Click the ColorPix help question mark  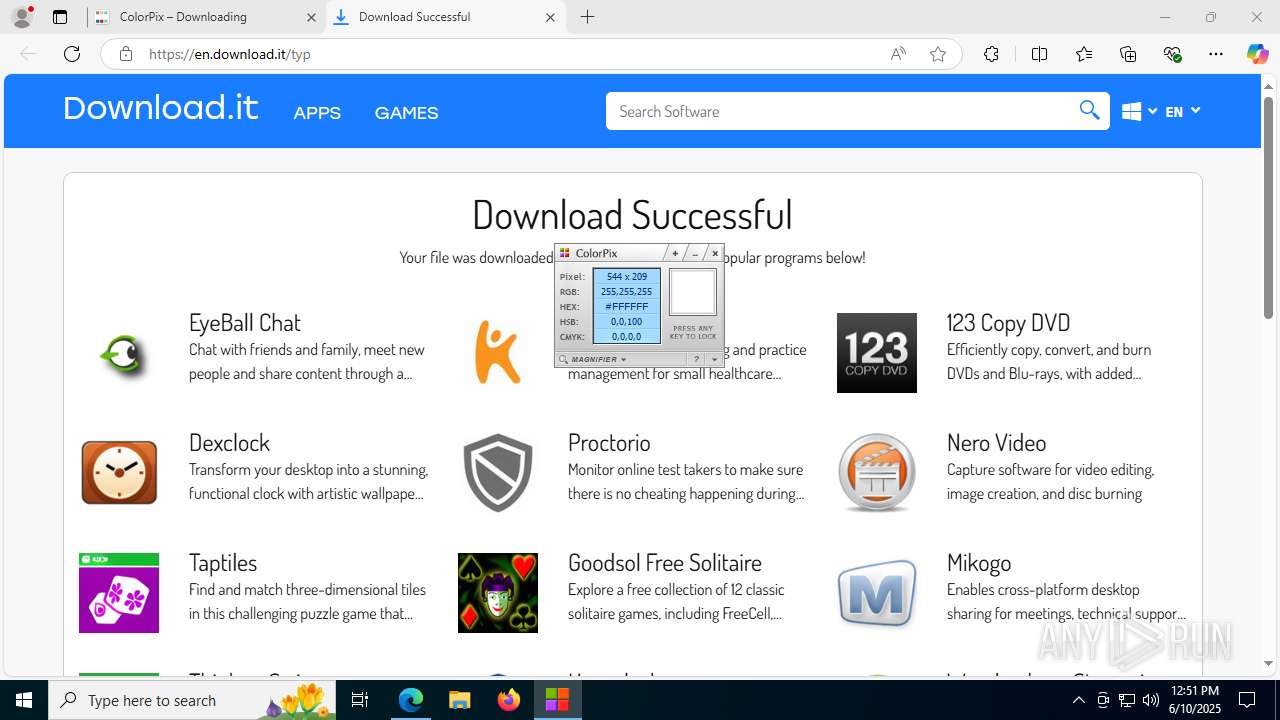696,359
